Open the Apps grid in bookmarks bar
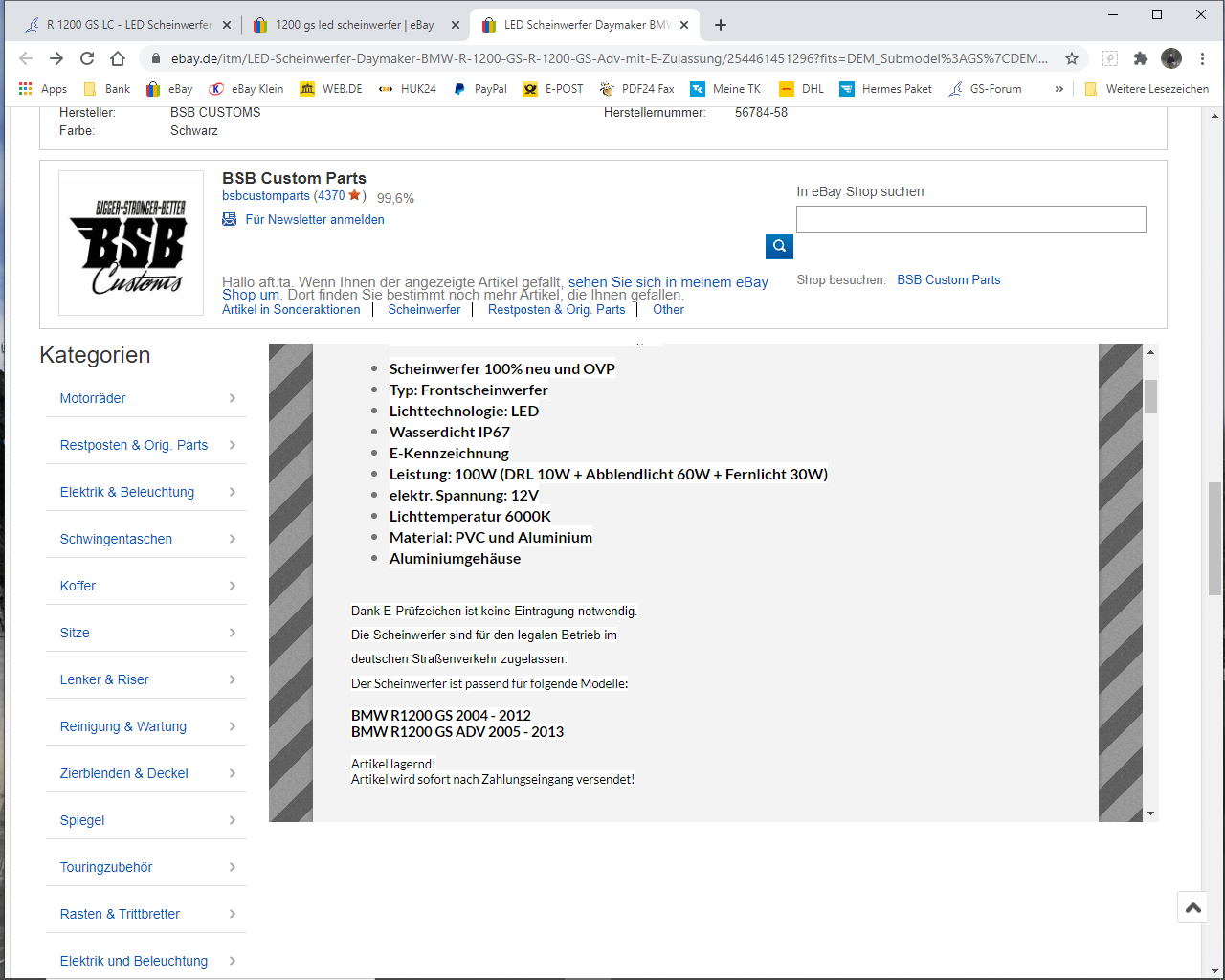Viewport: 1225px width, 980px height. tap(42, 89)
